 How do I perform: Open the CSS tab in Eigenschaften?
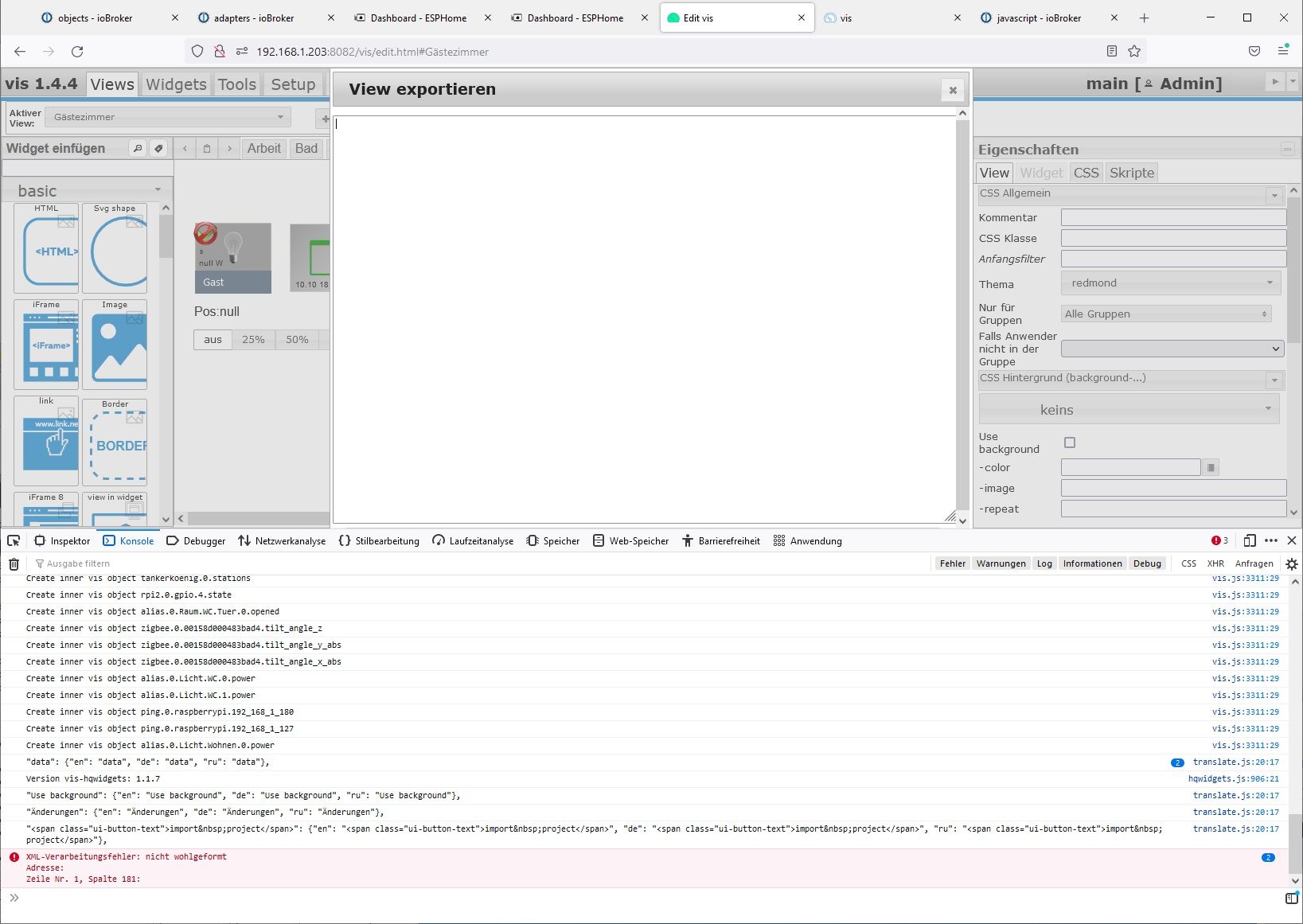[x=1086, y=172]
